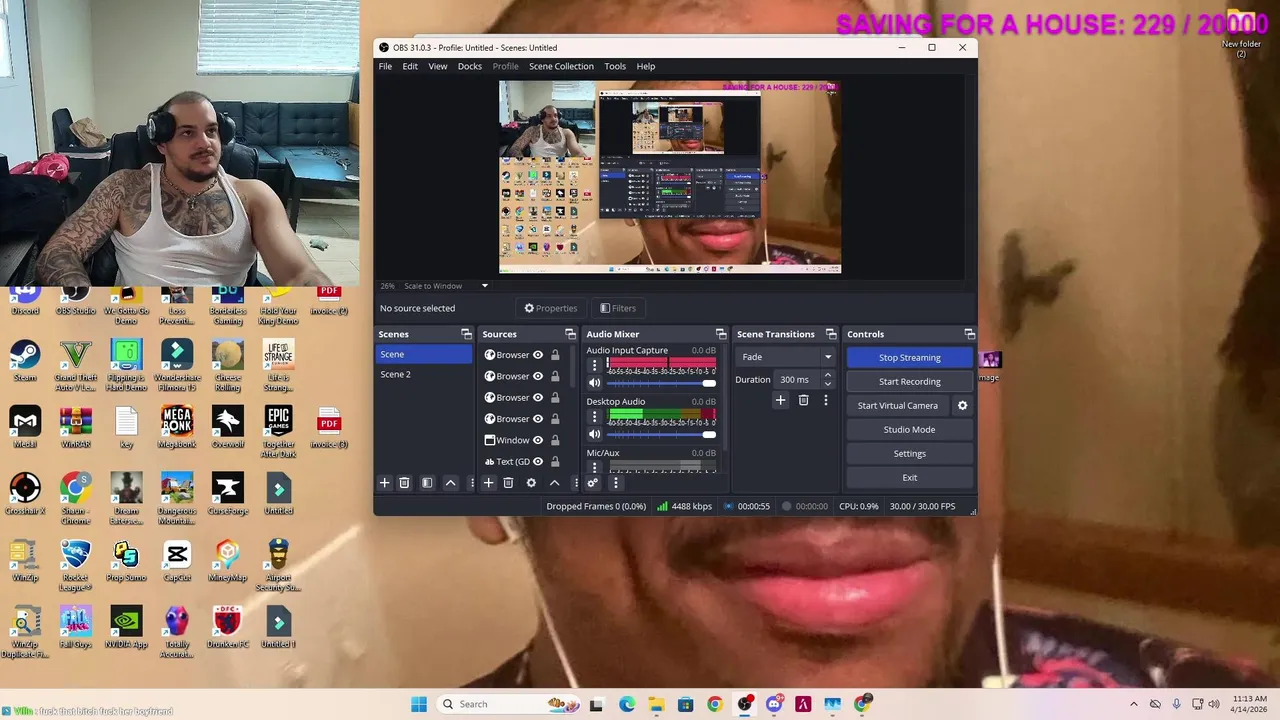1280x720 pixels.
Task: Open NVIDIA App desktop icon
Action: (126, 627)
